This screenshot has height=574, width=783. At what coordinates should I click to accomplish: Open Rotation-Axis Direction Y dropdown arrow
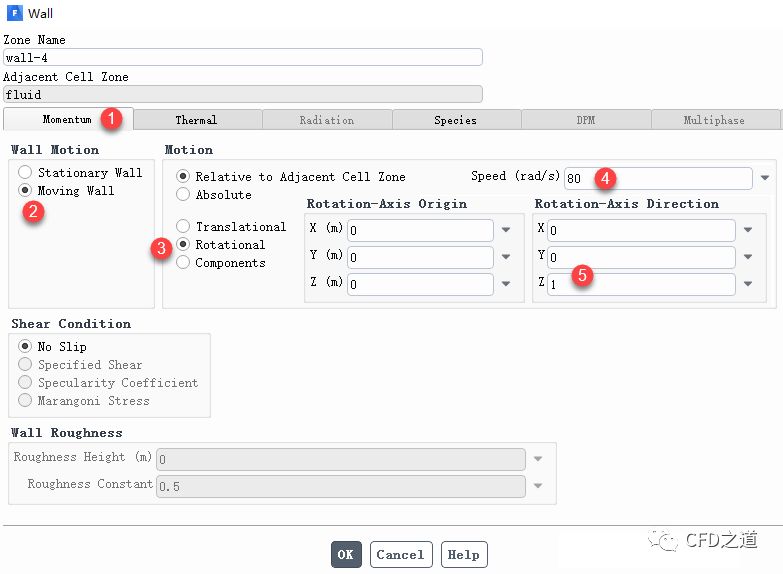pyautogui.click(x=748, y=257)
